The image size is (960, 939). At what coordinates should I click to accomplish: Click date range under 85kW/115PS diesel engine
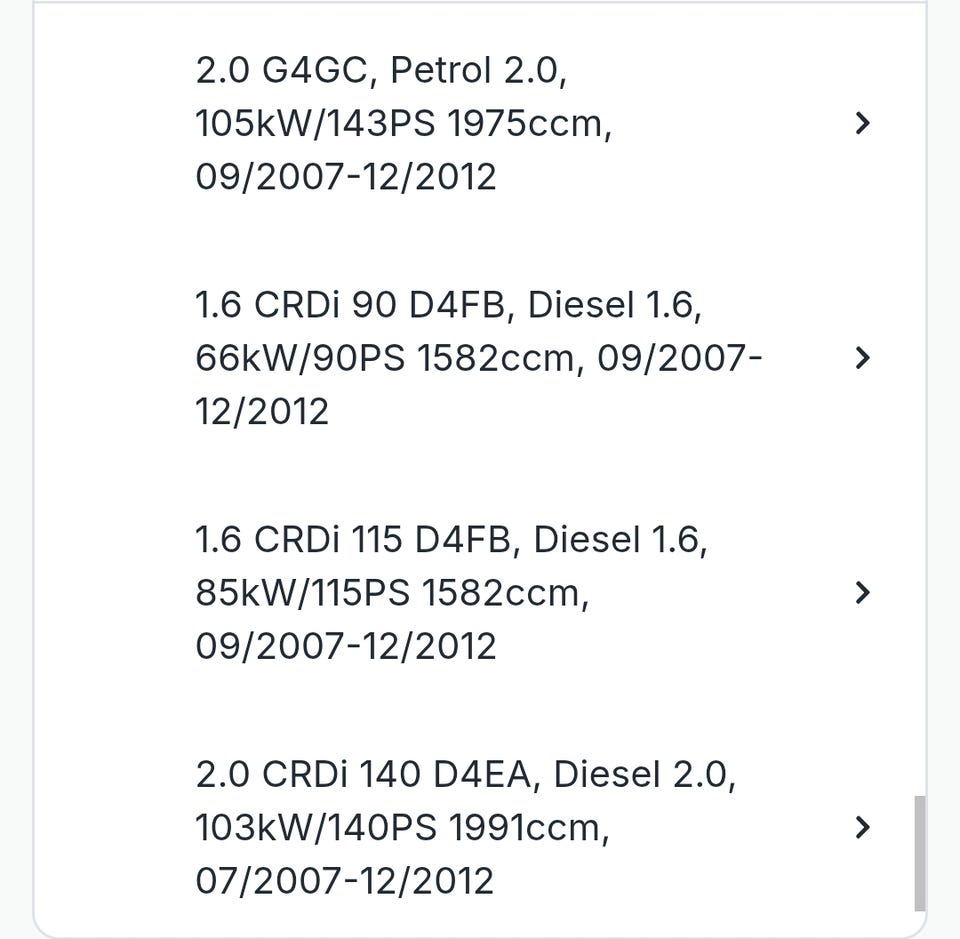345,646
